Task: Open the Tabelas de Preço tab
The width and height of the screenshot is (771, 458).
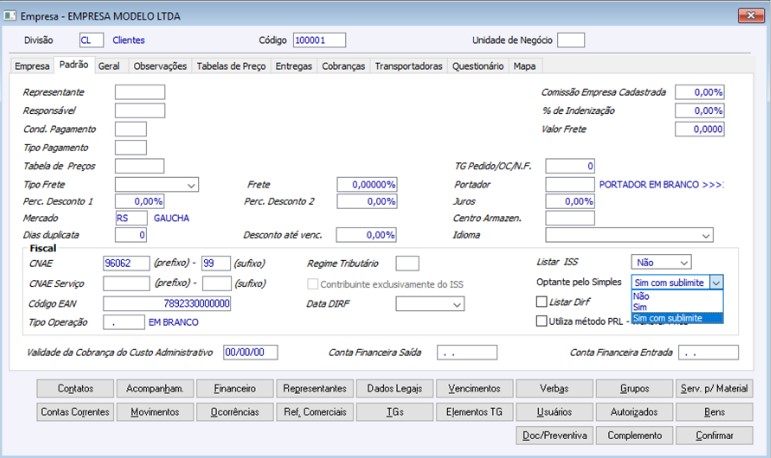Action: tap(231, 66)
